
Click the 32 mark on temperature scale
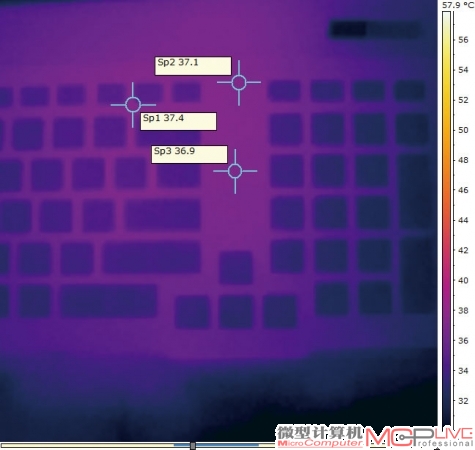click(463, 401)
